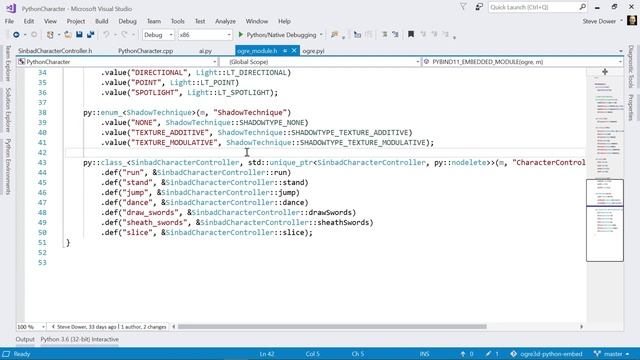This screenshot has width=640, height=360.
Task: Open the Properties side panel
Action: tap(631, 107)
